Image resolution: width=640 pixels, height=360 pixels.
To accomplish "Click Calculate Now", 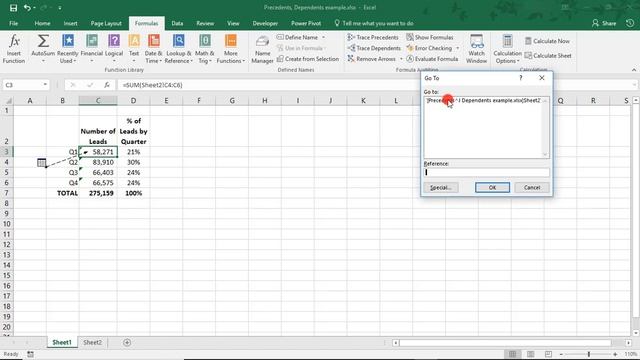I will (x=547, y=41).
